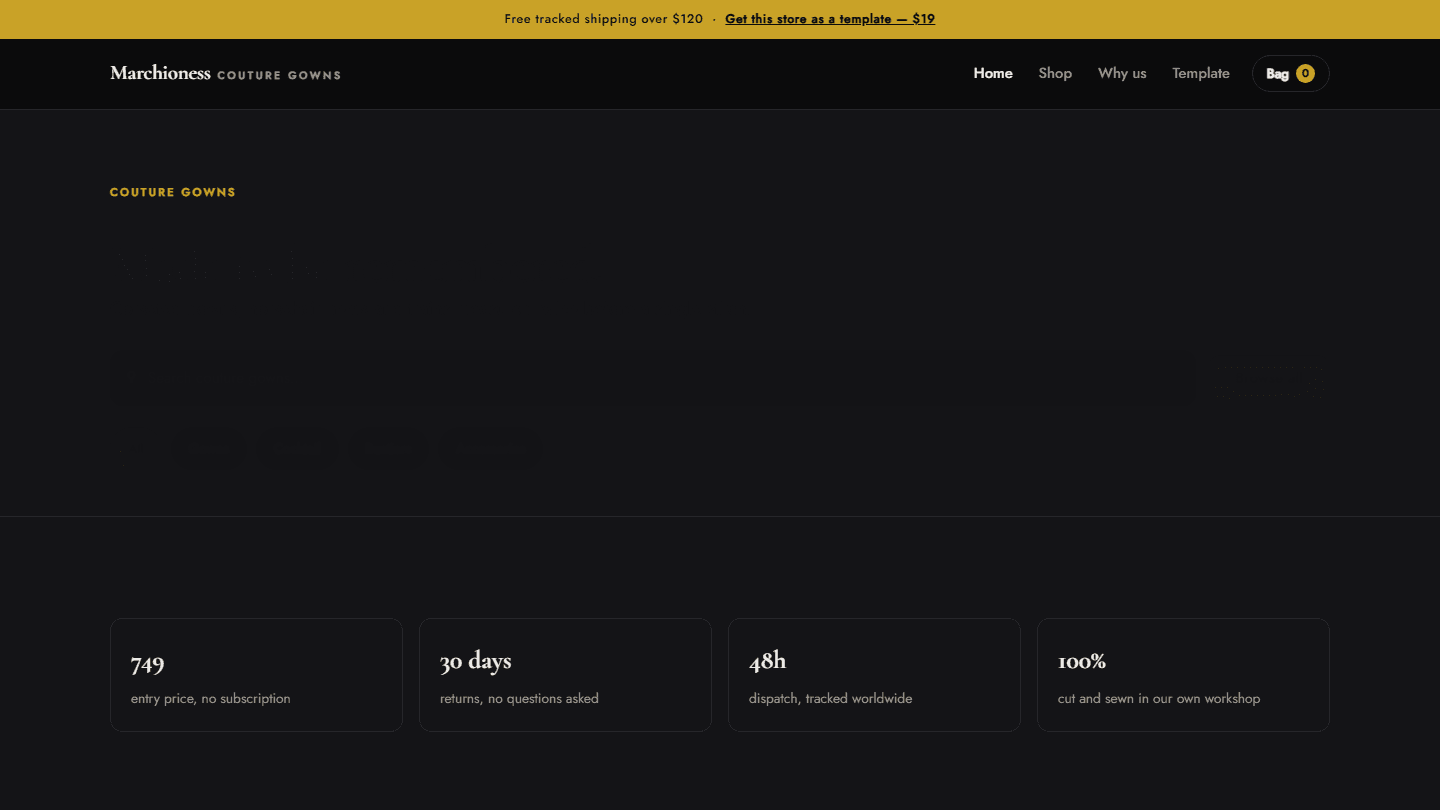Viewport: 1440px width, 810px height.
Task: Click "dispatch, tracked worldwide" text
Action: point(831,699)
